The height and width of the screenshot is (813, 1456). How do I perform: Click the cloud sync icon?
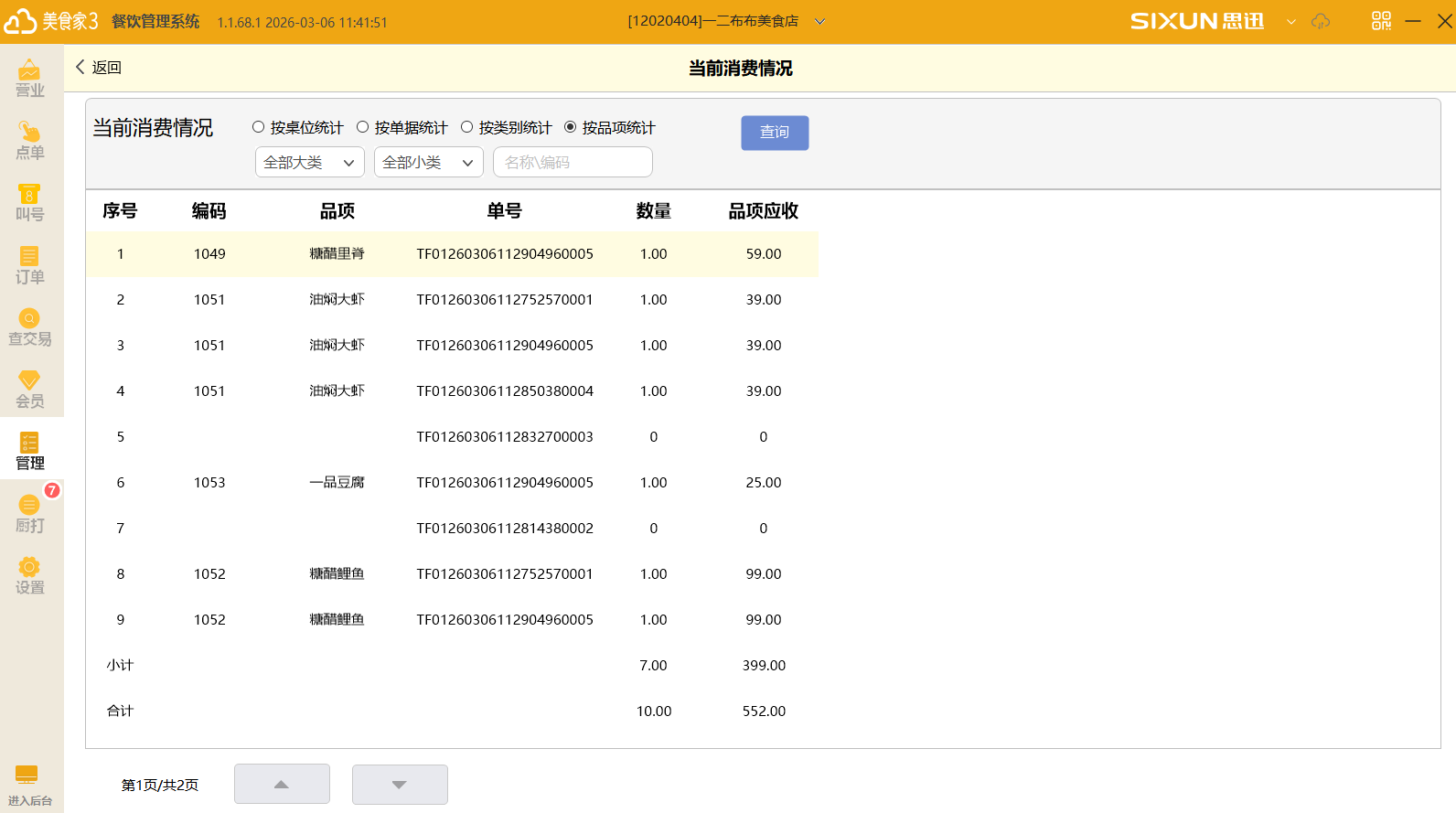click(x=1321, y=21)
